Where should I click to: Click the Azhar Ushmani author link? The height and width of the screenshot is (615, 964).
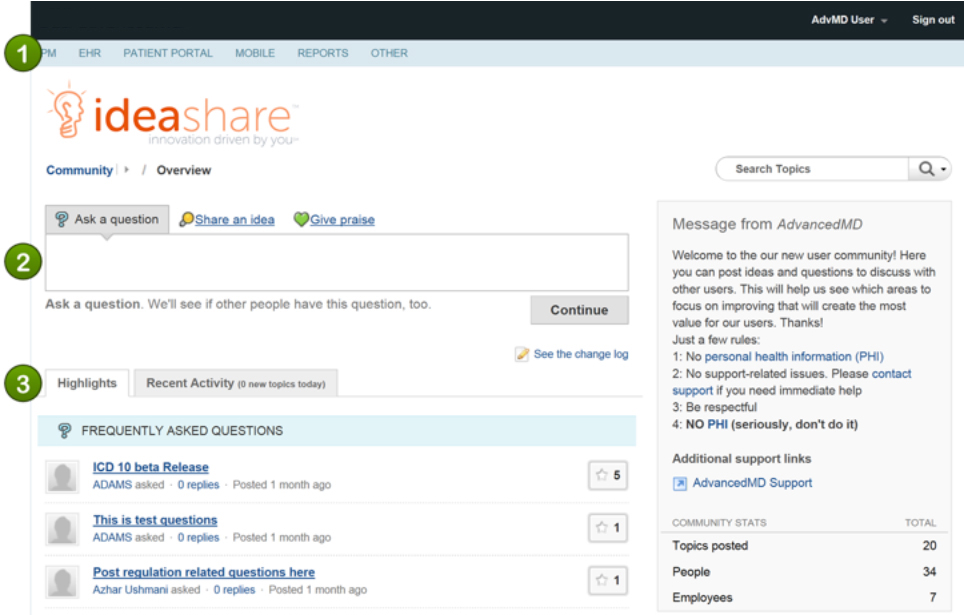tap(130, 590)
